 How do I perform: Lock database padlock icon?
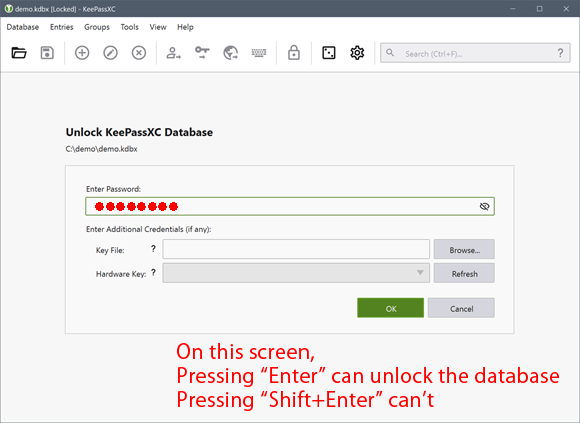294,53
